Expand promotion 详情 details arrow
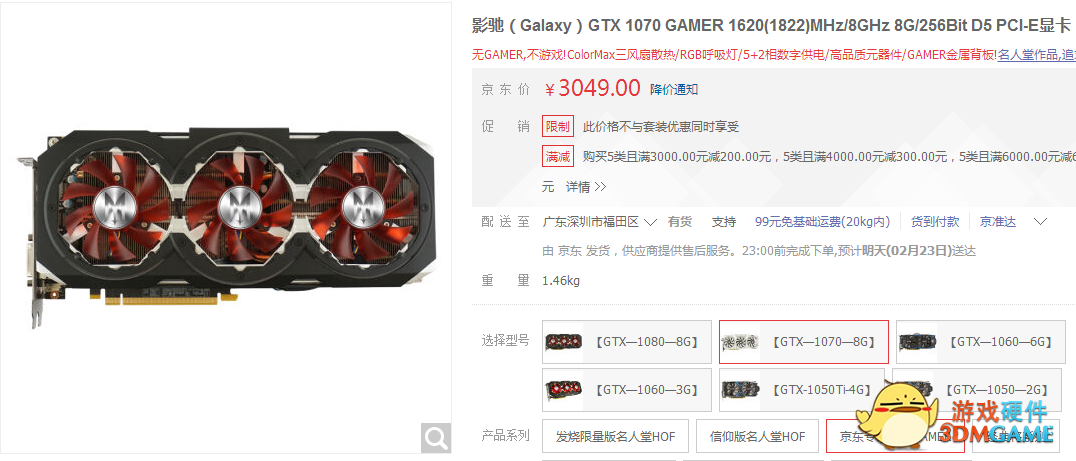The image size is (1076, 461). pyautogui.click(x=586, y=187)
